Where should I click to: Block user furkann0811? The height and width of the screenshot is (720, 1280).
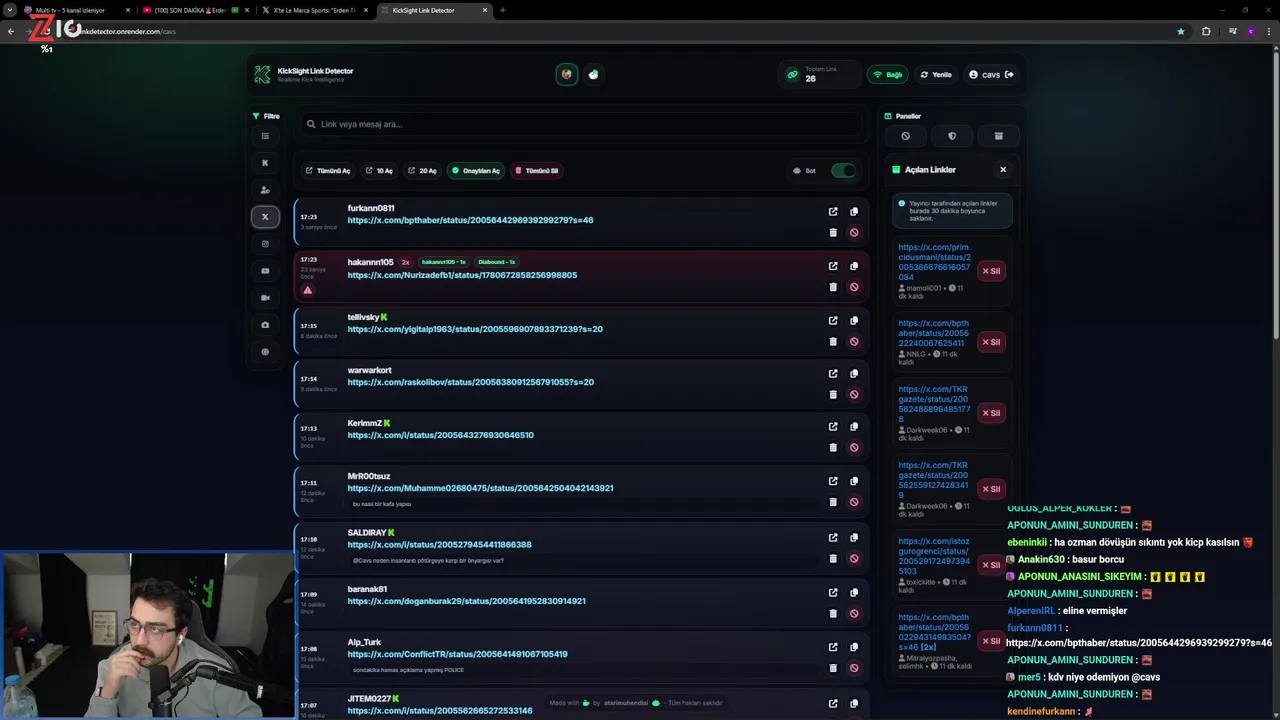pyautogui.click(x=854, y=233)
